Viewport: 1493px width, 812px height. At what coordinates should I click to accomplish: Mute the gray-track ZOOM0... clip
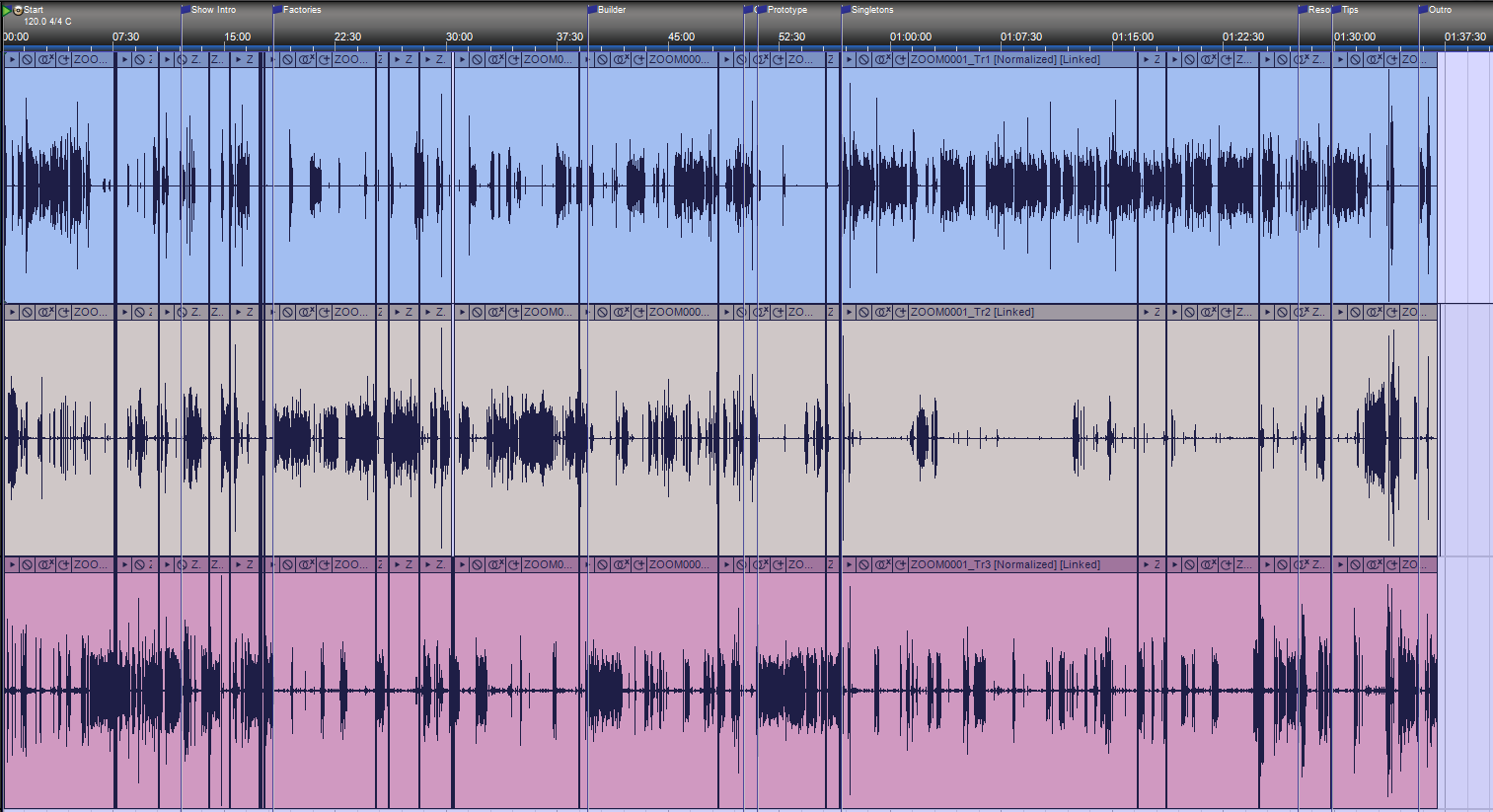tap(477, 312)
